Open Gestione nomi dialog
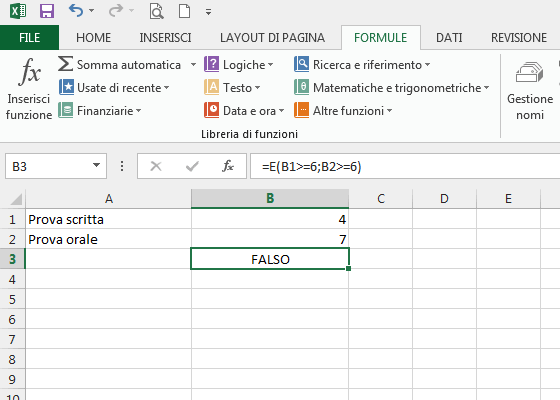This screenshot has width=560, height=400. point(530,91)
